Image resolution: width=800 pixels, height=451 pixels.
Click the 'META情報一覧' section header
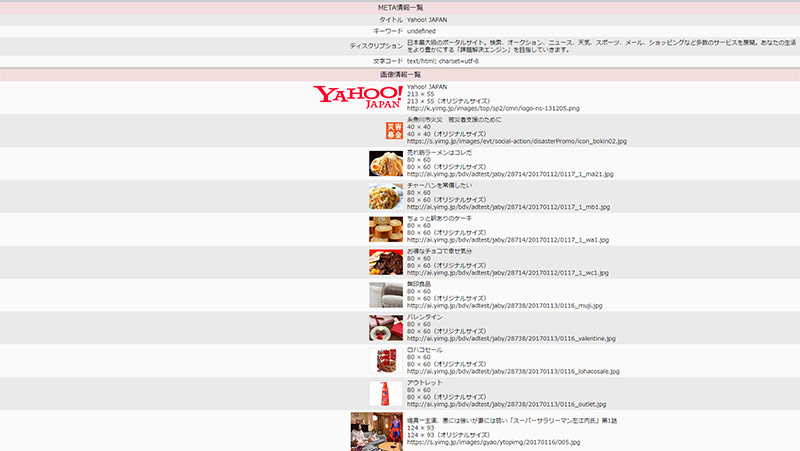[400, 8]
